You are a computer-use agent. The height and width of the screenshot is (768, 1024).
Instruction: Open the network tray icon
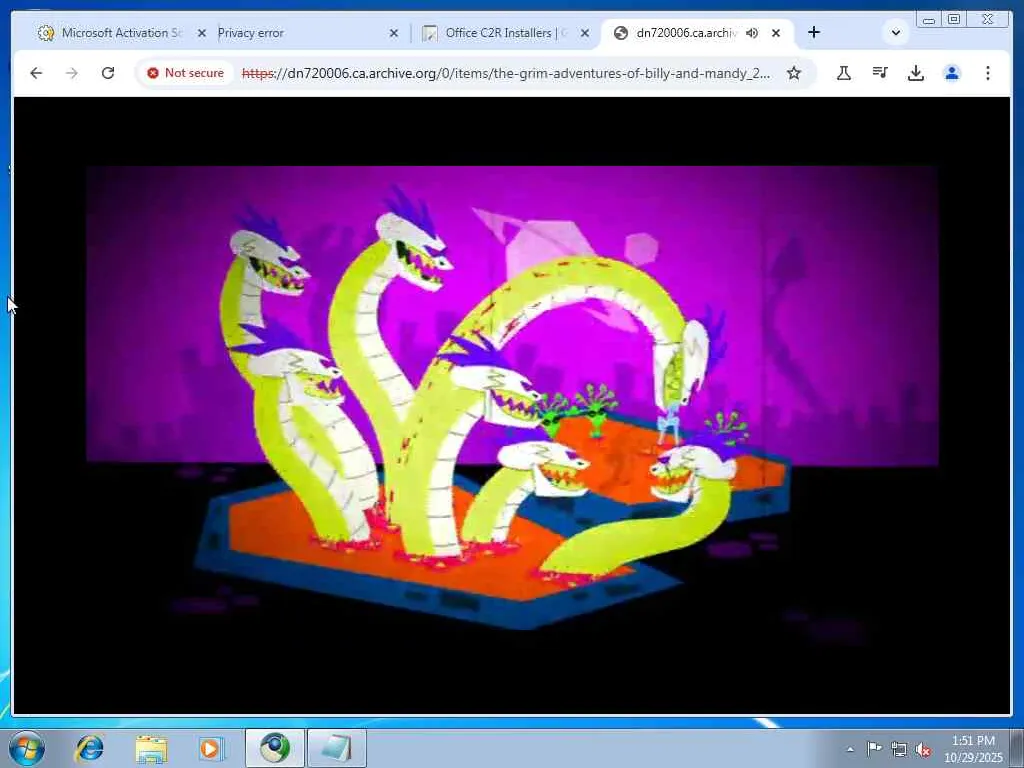tap(899, 750)
